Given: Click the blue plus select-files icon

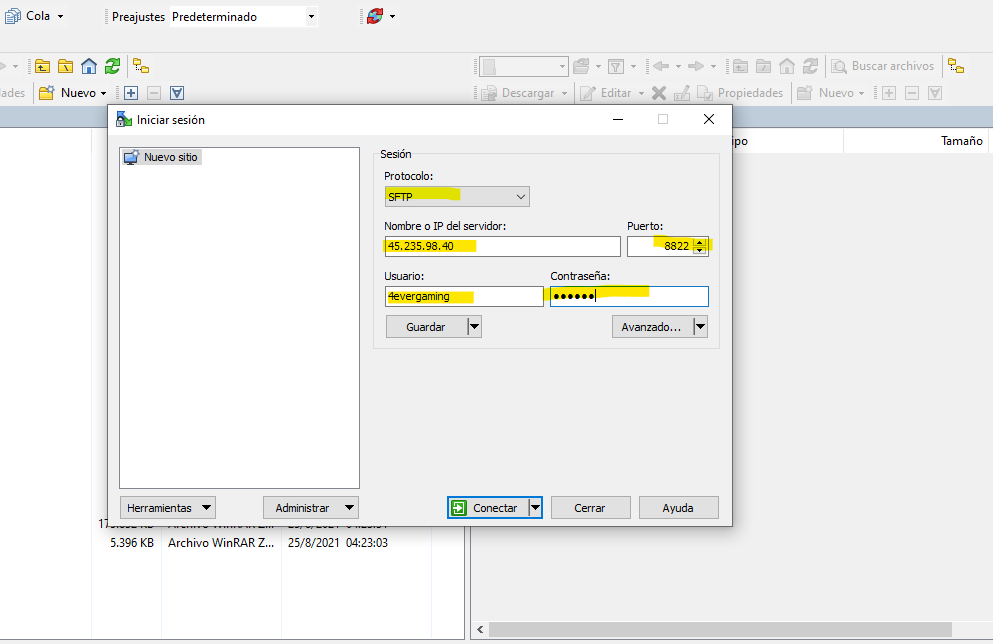Looking at the screenshot, I should [x=130, y=93].
